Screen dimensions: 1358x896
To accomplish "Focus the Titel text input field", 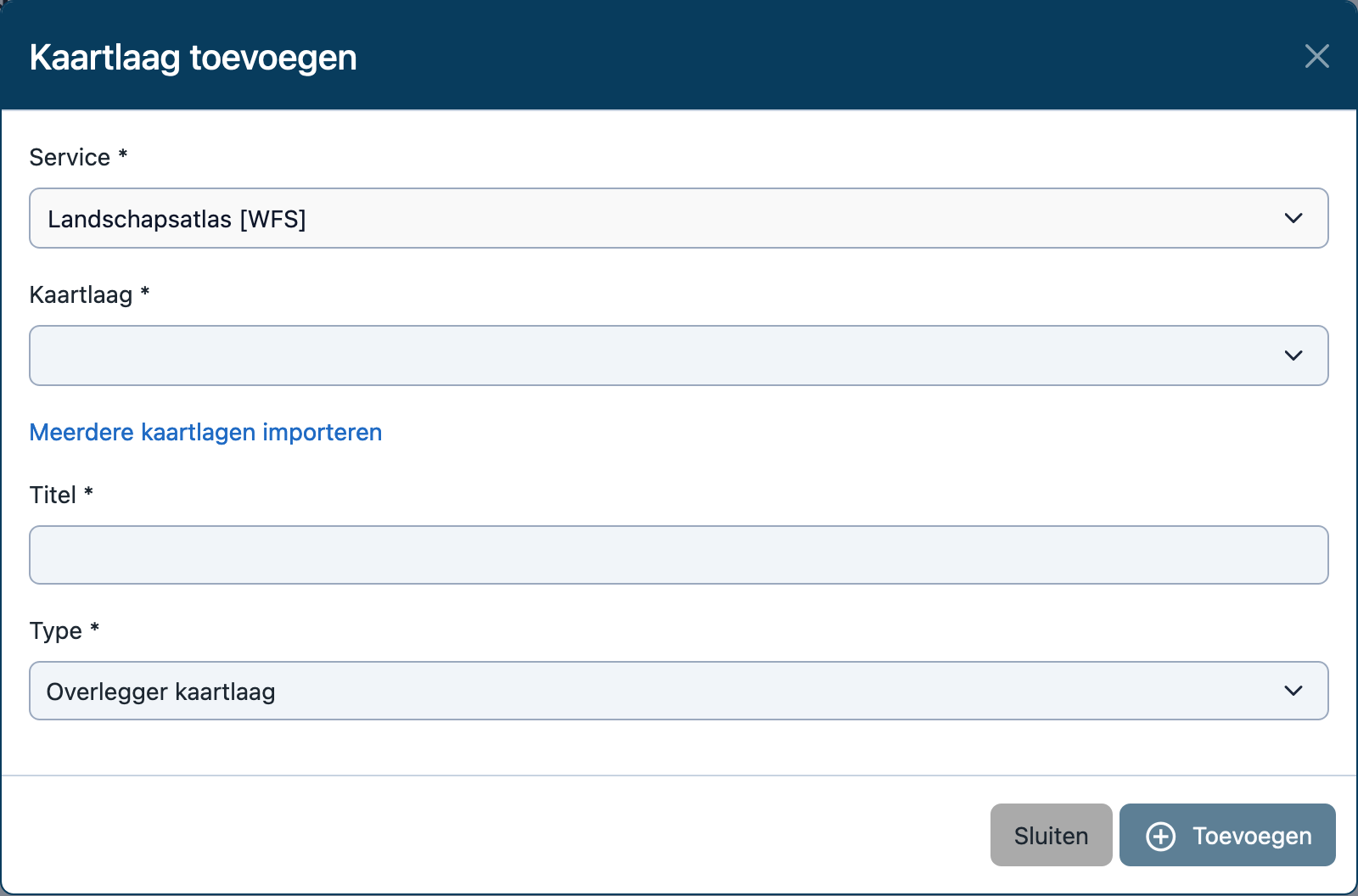I will click(x=678, y=555).
